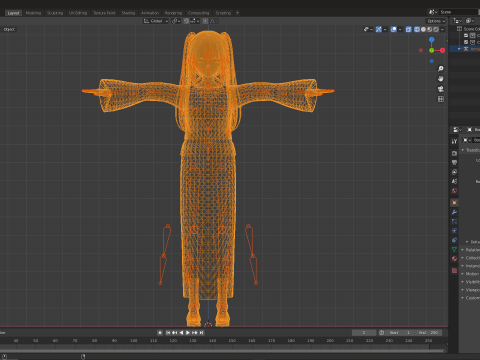The image size is (480, 360).
Task: Toggle X-ray mode in viewport header
Action: (x=408, y=29)
